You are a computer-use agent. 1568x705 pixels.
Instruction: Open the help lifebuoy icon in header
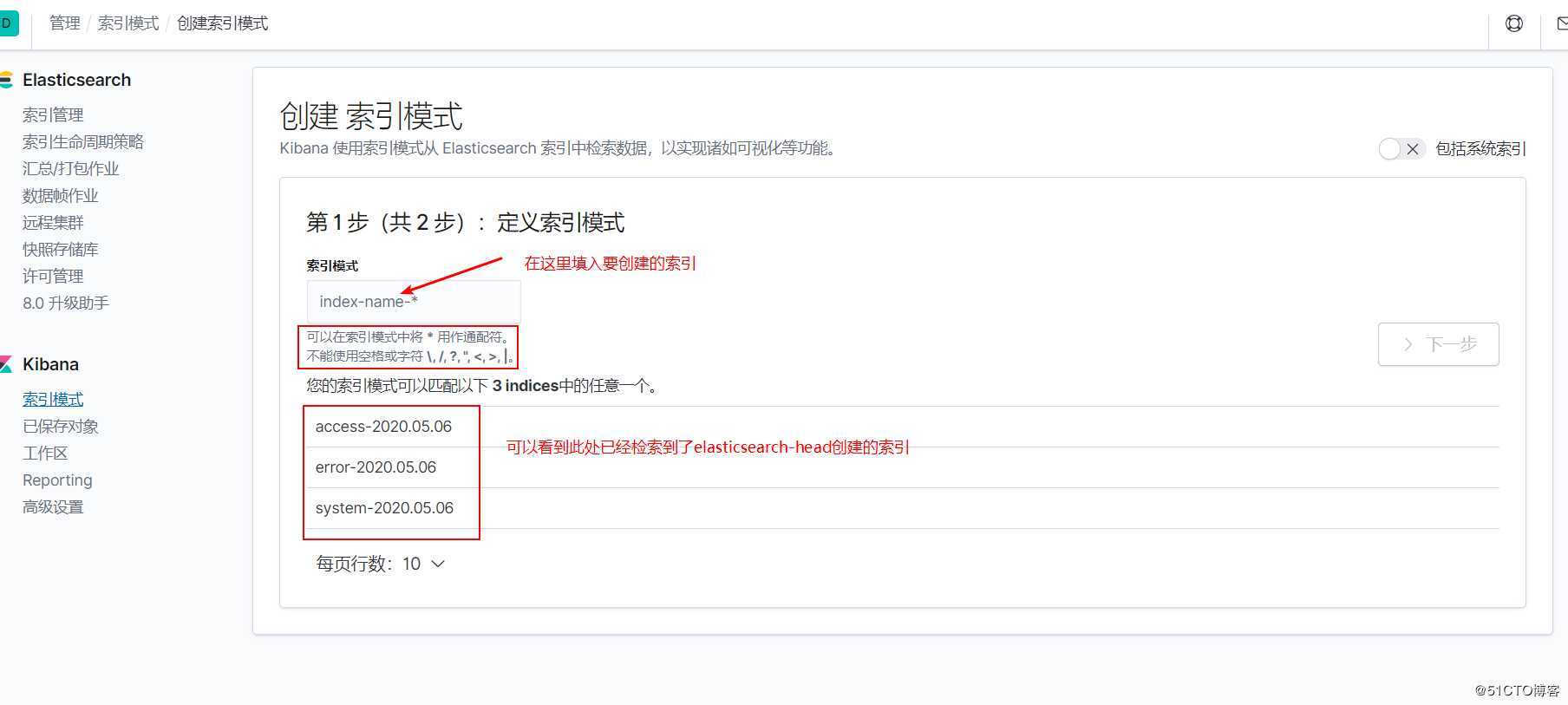point(1514,23)
